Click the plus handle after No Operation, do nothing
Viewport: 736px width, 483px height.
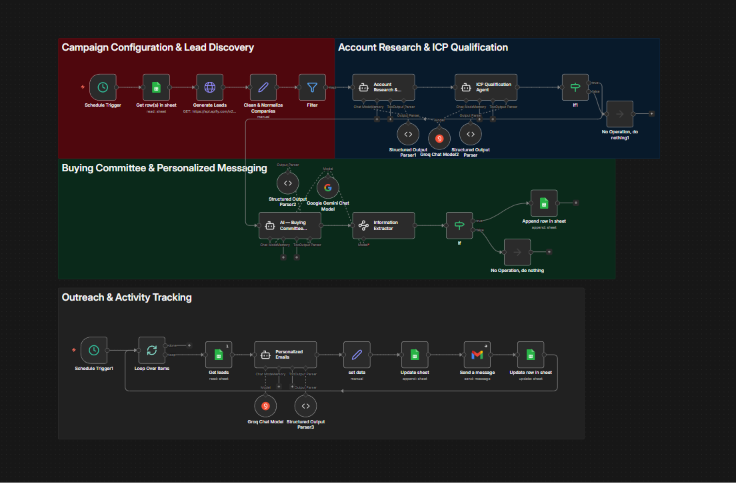tap(549, 252)
